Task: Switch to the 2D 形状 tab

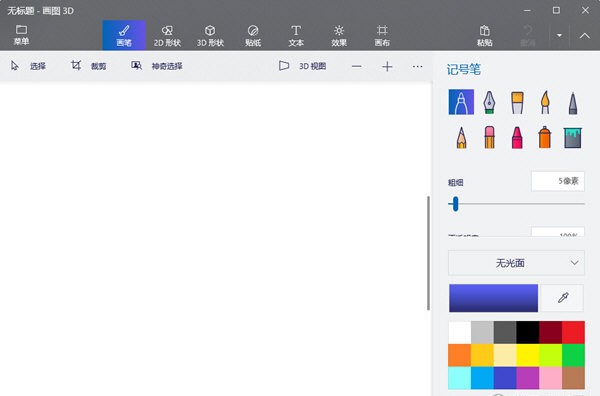Action: point(167,36)
